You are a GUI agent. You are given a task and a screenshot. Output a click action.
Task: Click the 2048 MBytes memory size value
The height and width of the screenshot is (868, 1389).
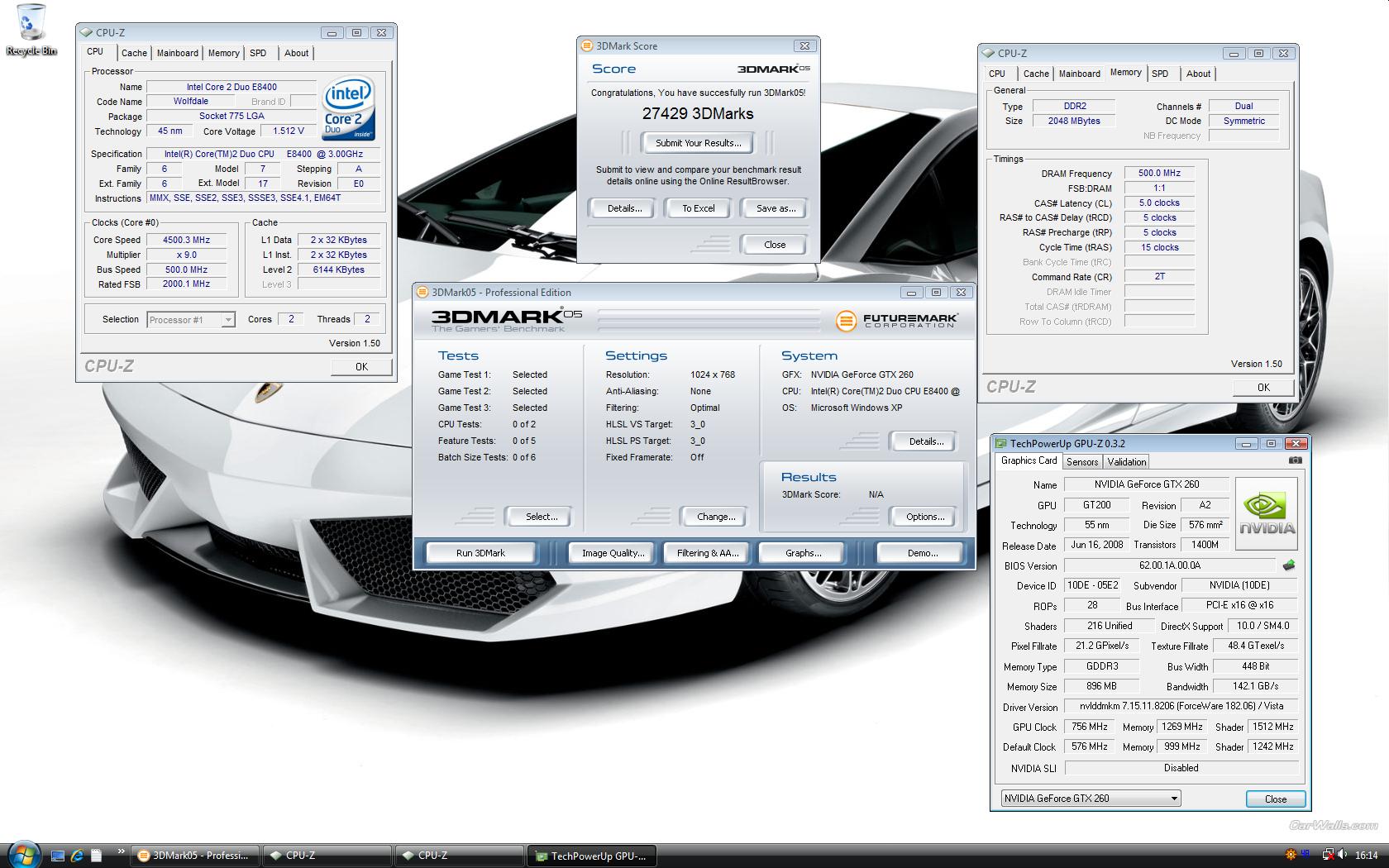click(x=1074, y=121)
